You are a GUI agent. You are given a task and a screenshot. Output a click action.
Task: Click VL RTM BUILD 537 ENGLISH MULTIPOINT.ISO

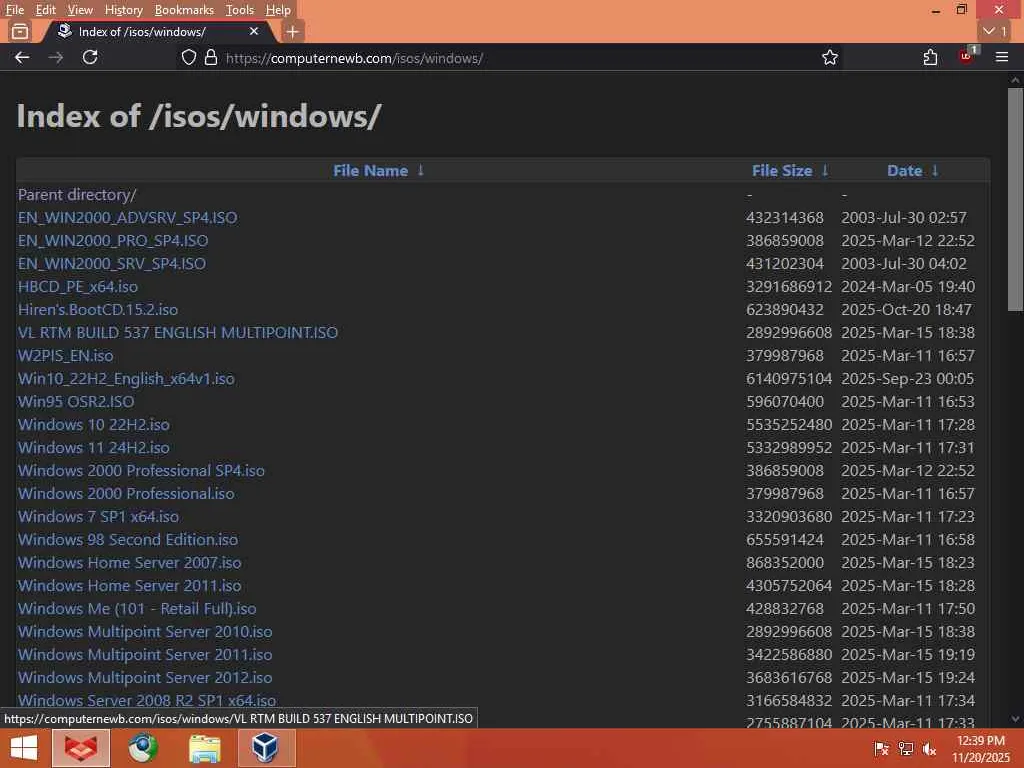178,332
